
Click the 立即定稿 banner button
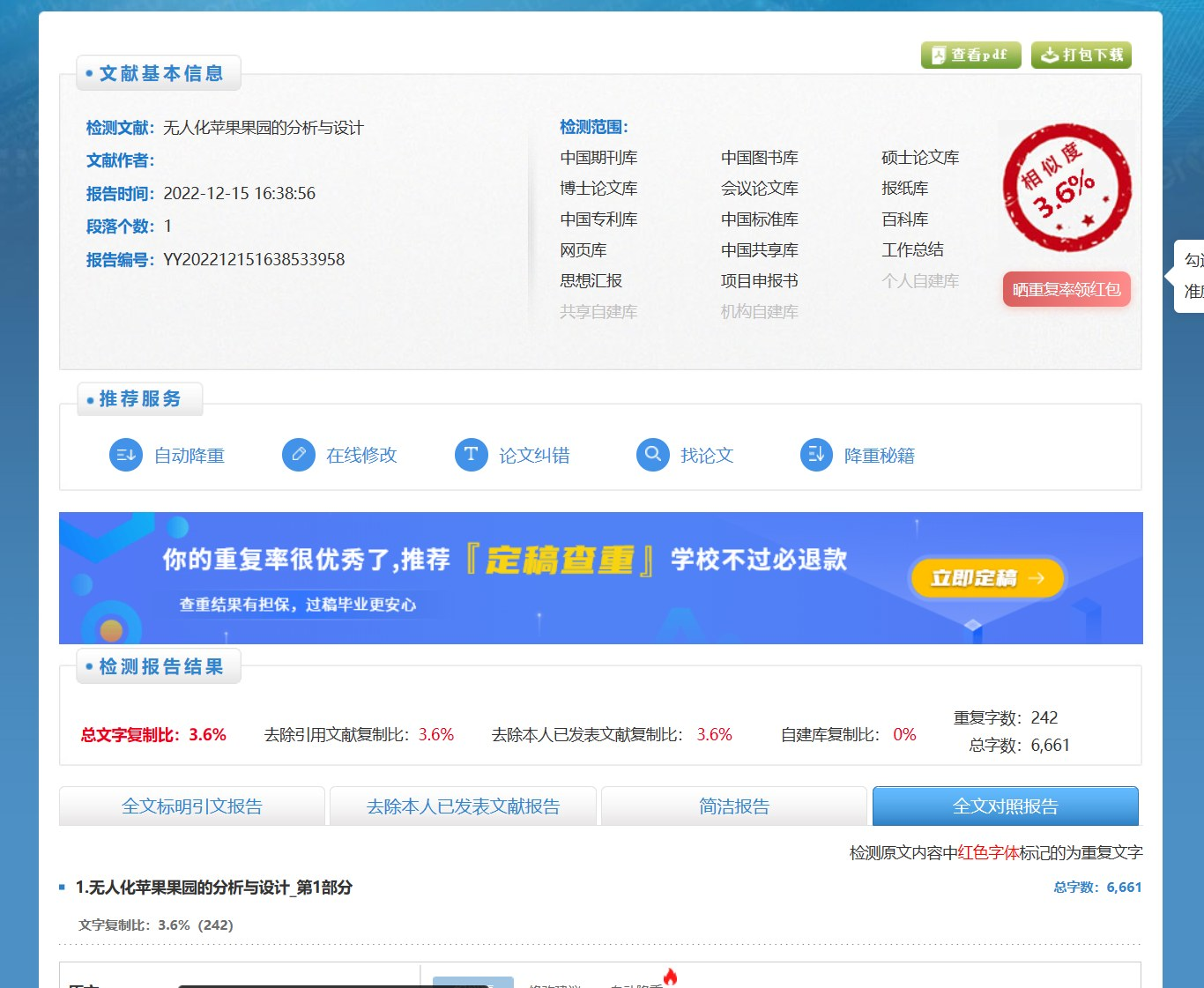pos(986,578)
